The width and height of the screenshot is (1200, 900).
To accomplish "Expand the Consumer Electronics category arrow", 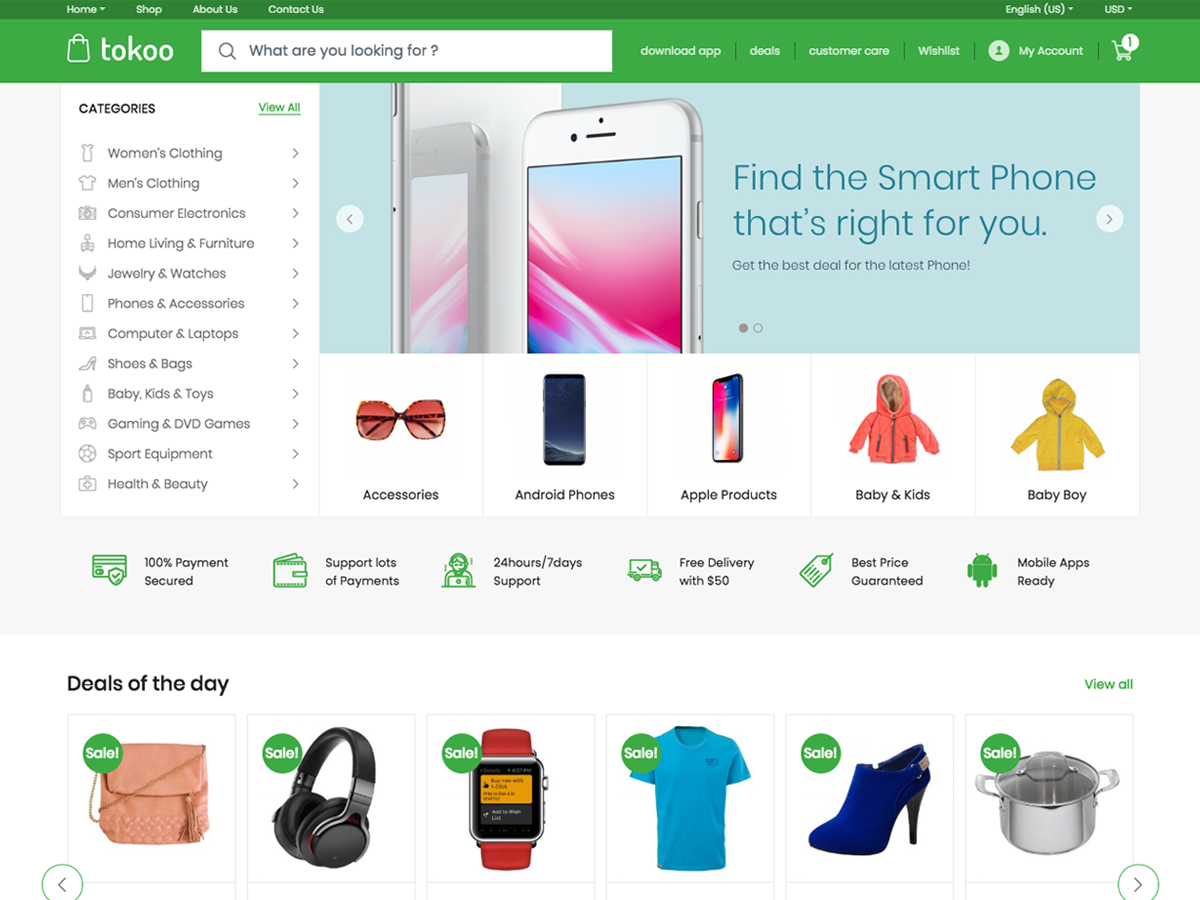I will point(295,213).
